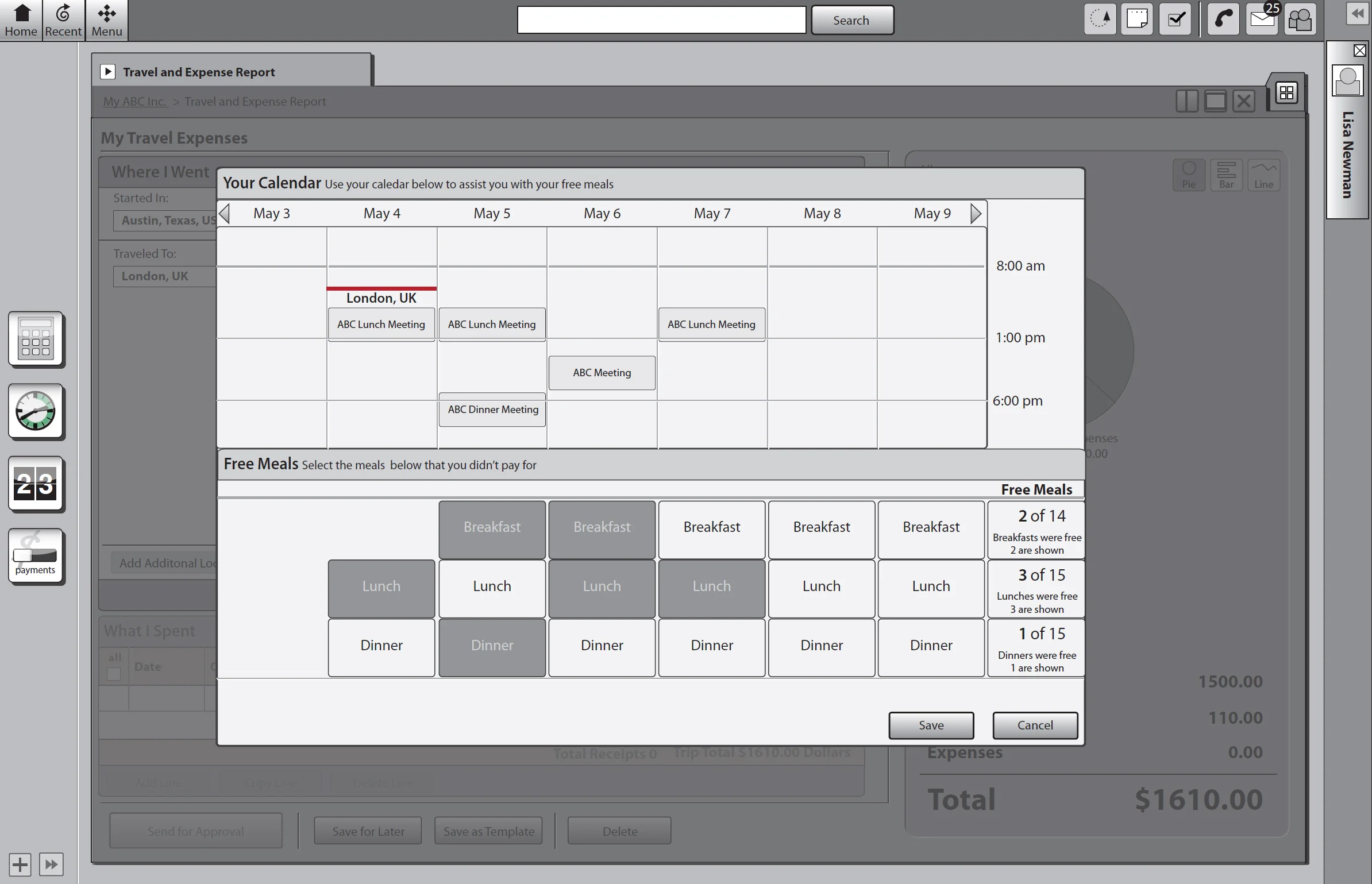Open the mail inbox with 25 badge
This screenshot has width=1372, height=884.
click(1262, 20)
